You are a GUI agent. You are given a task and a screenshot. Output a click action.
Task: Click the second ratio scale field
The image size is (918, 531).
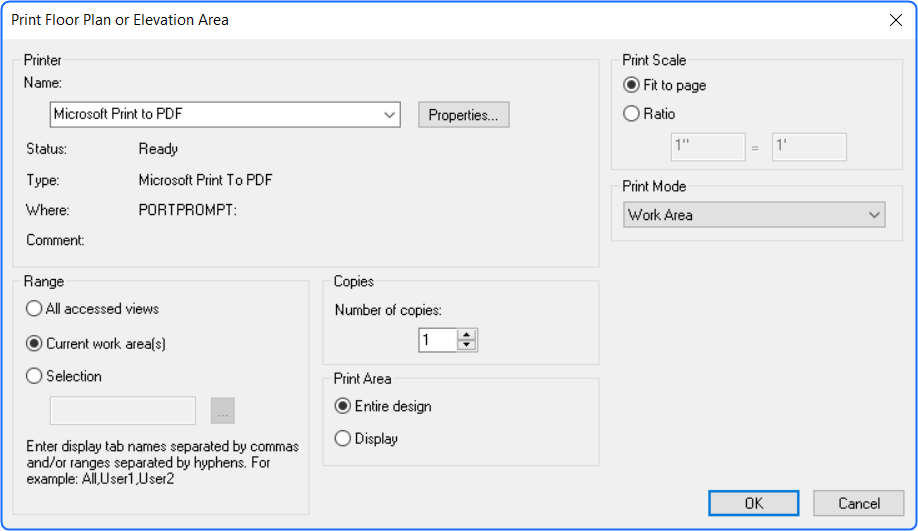click(x=808, y=147)
